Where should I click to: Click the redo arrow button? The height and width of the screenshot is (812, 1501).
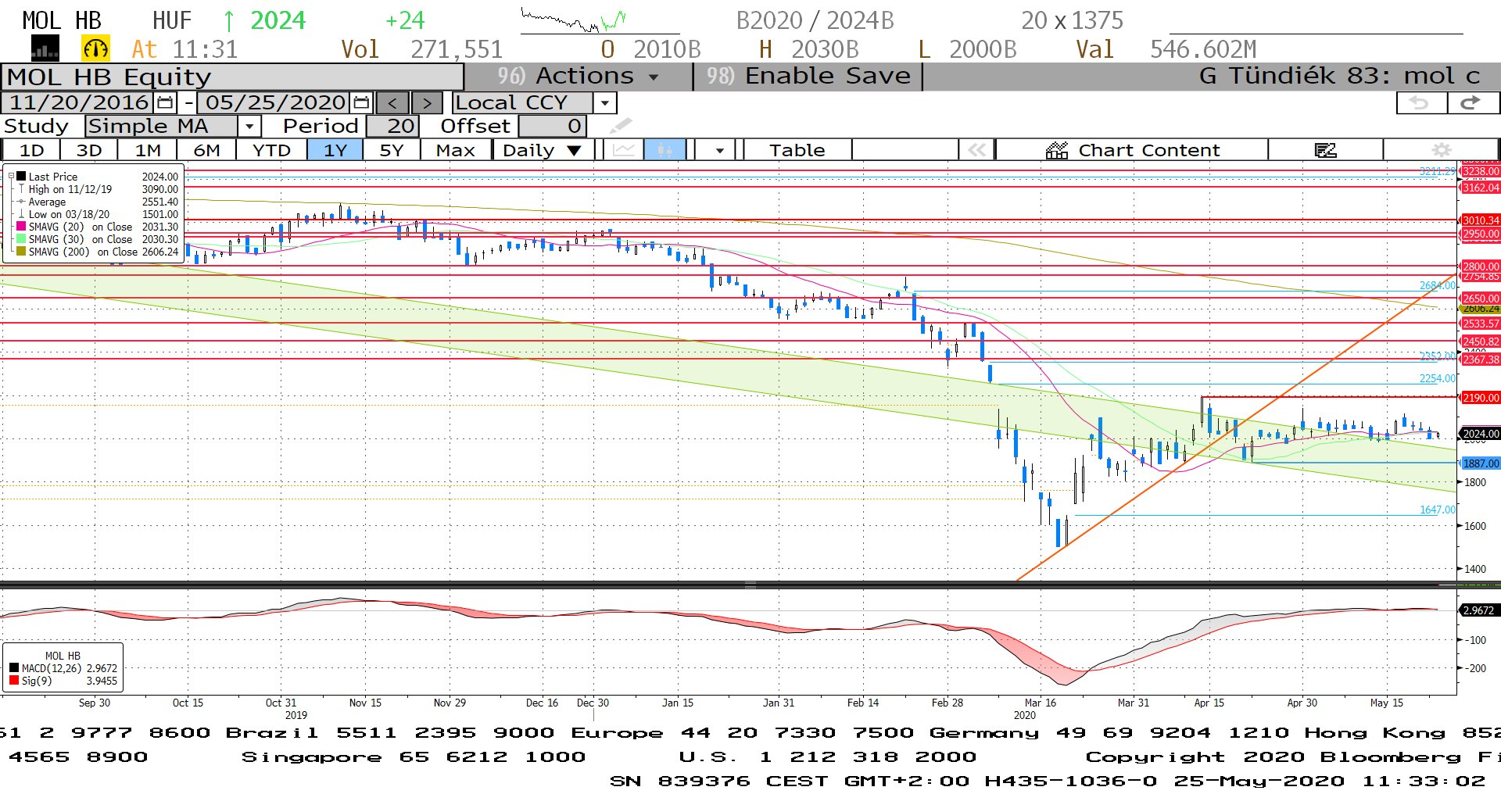[1473, 102]
